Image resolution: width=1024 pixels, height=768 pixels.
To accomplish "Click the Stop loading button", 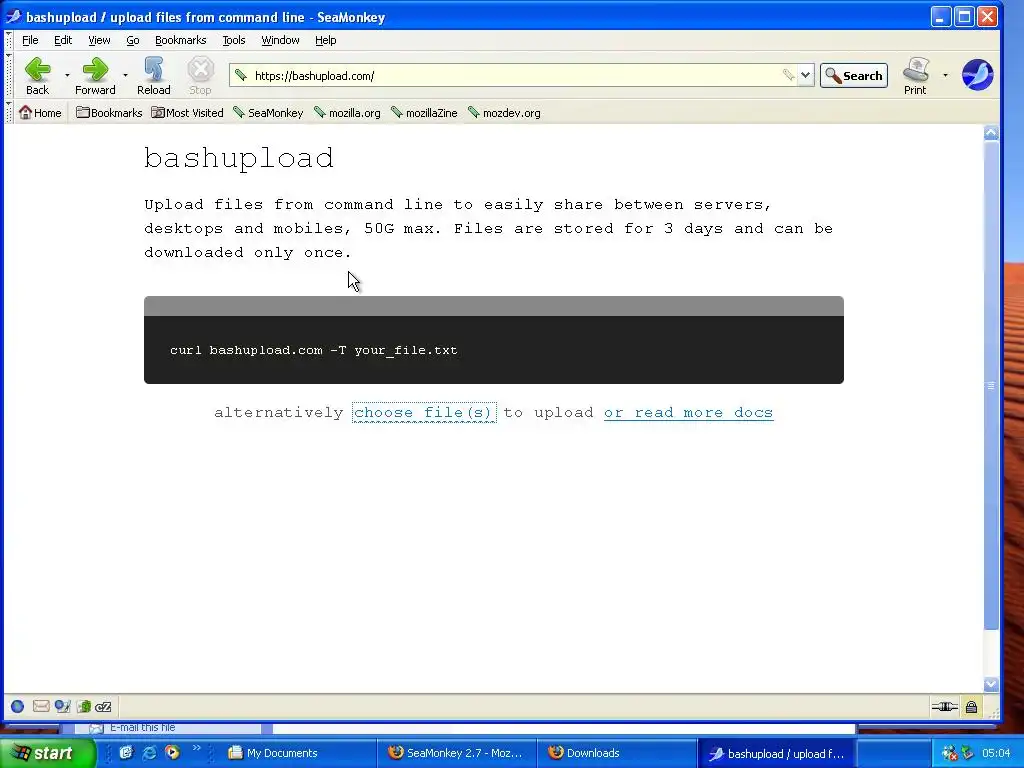I will [200, 76].
